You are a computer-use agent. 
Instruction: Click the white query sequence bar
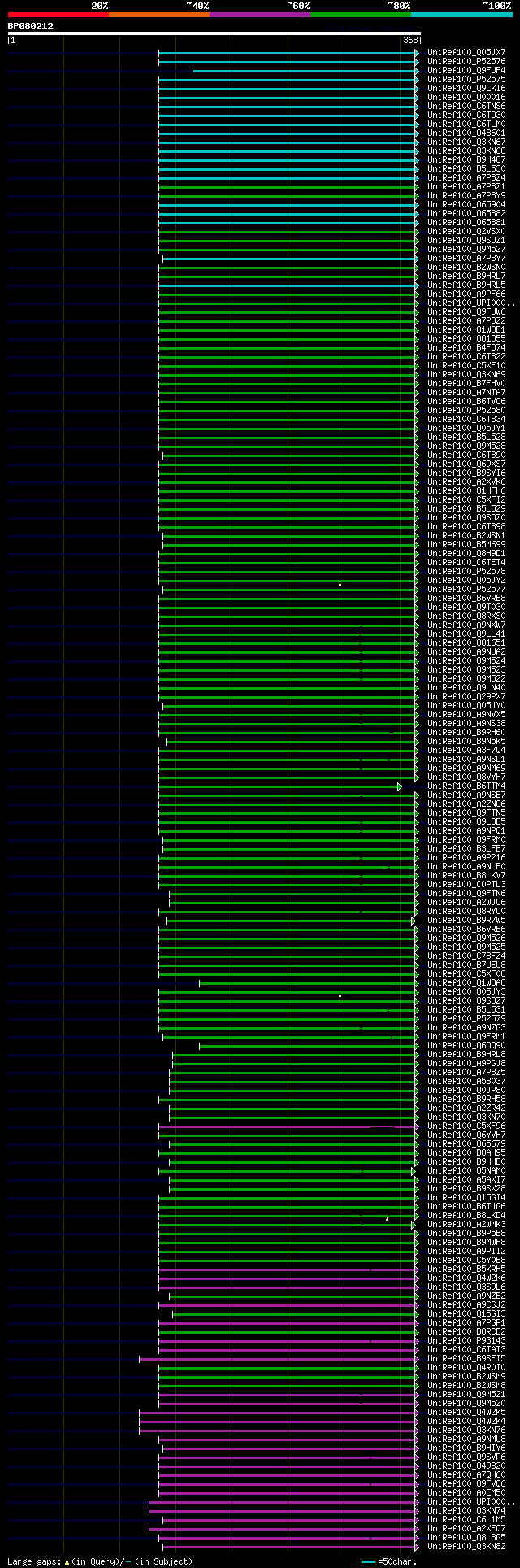(214, 33)
